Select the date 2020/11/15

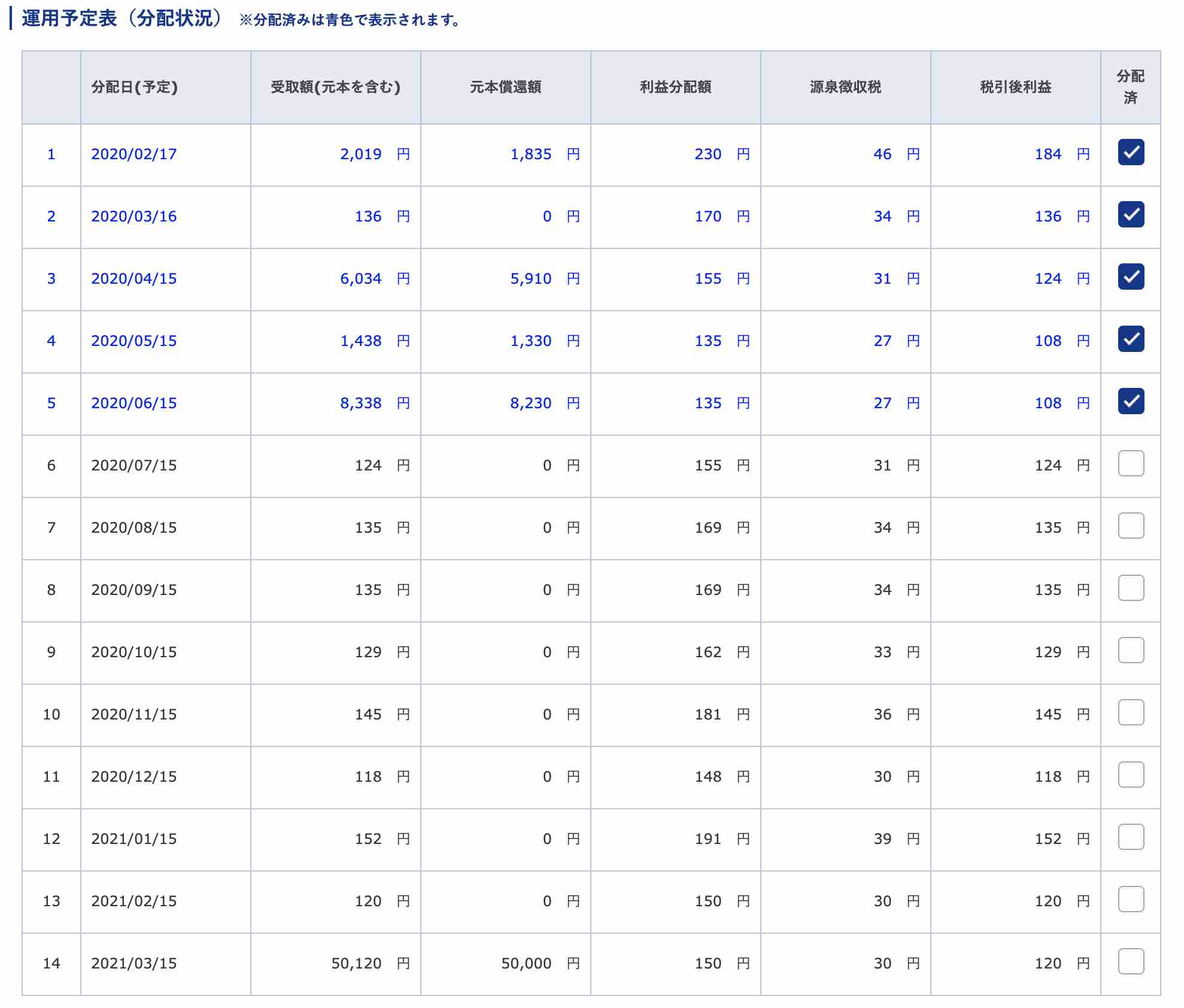click(x=134, y=715)
